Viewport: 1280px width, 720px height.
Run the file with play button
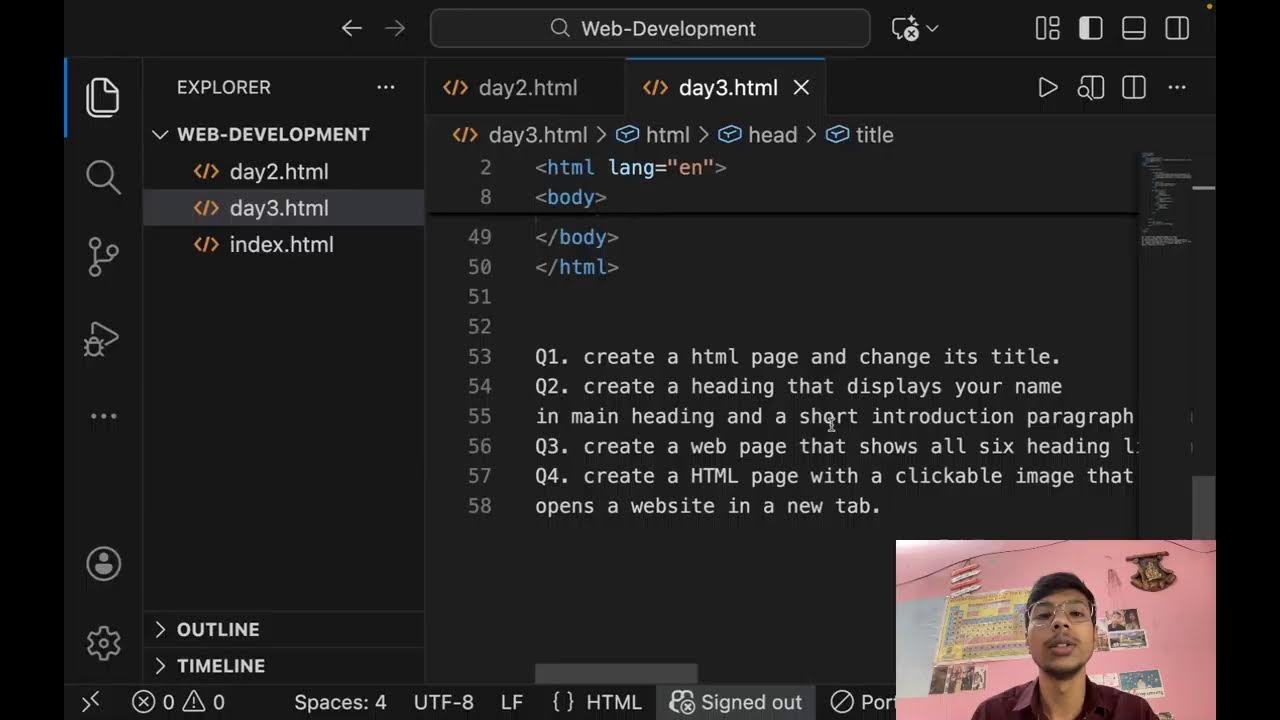(1047, 87)
